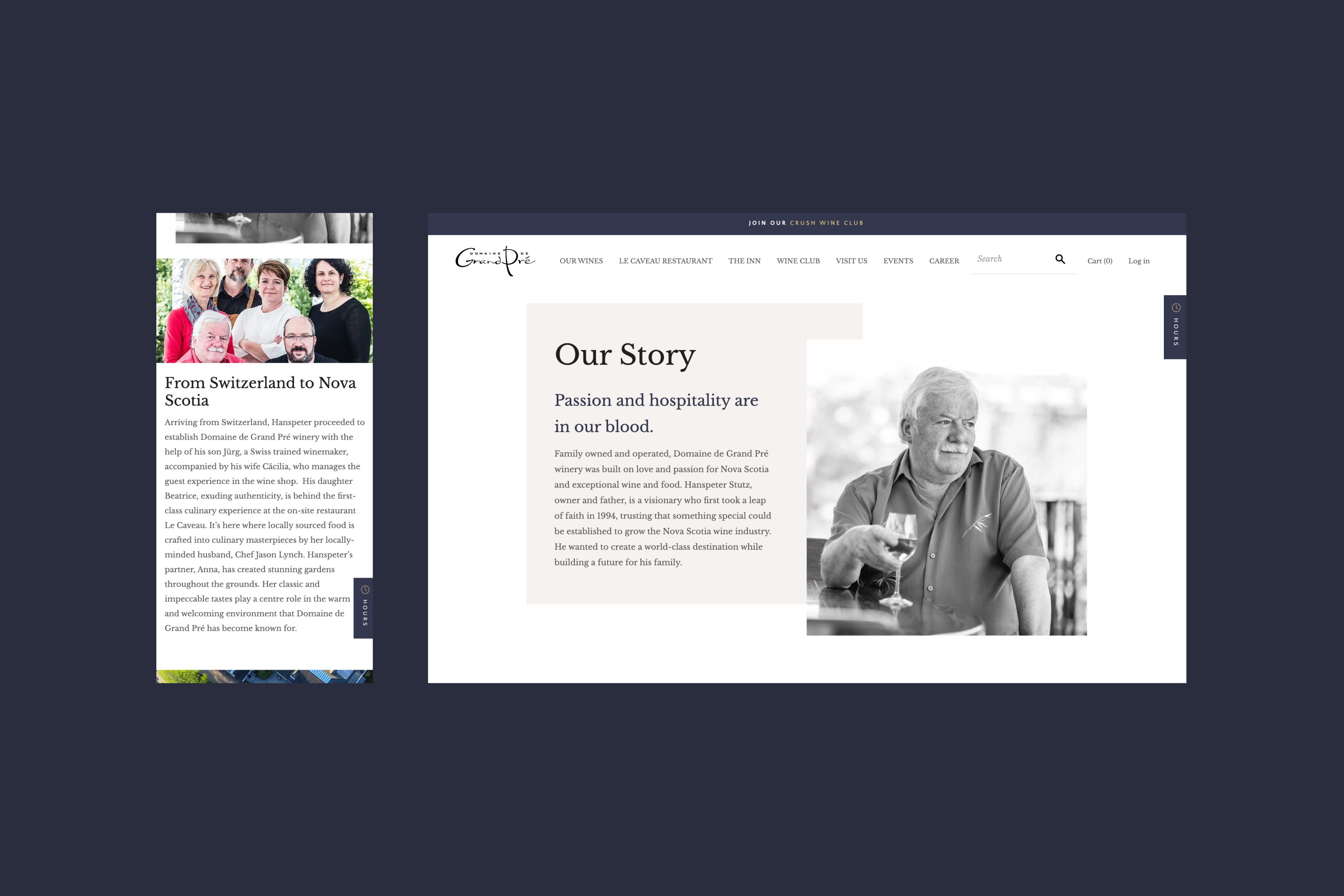Click the Crush Wine Club banner link

click(x=826, y=223)
